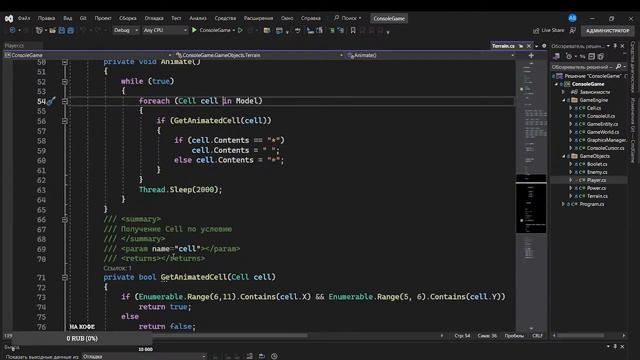Open the Сборка menu
Image resolution: width=640 pixels, height=360 pixels.
point(127,18)
